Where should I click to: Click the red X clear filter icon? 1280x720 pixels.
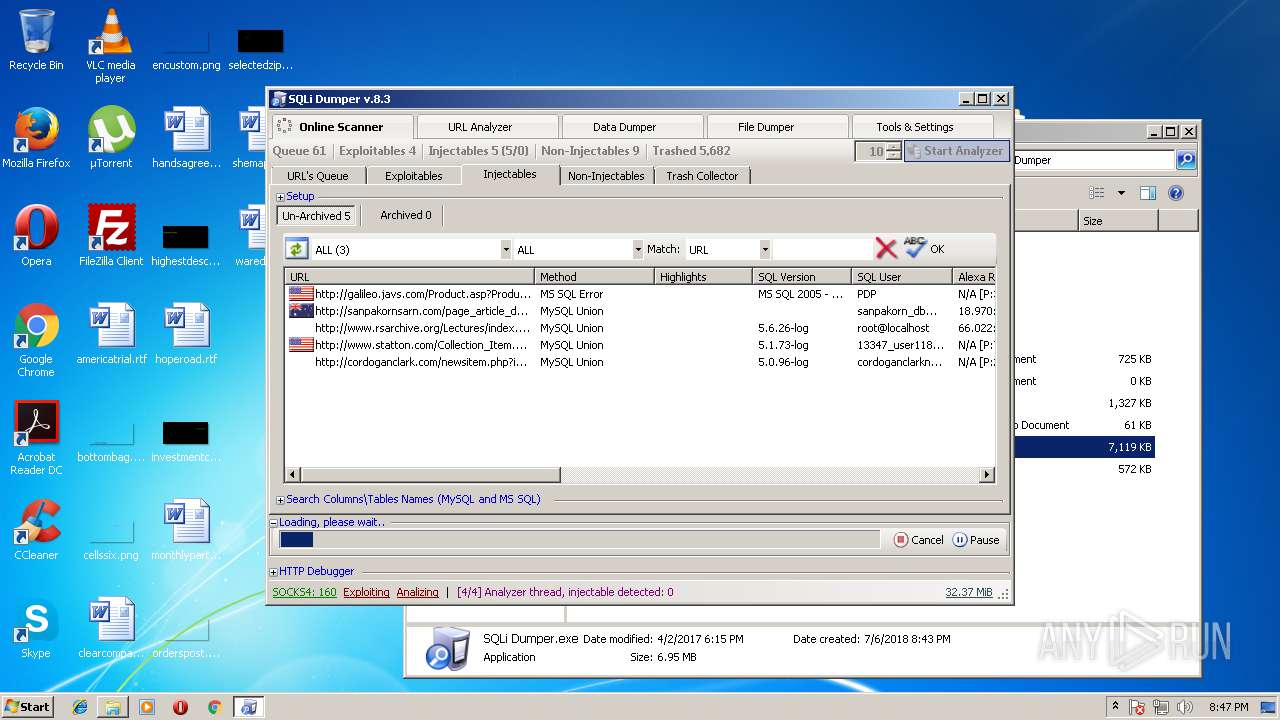tap(886, 249)
